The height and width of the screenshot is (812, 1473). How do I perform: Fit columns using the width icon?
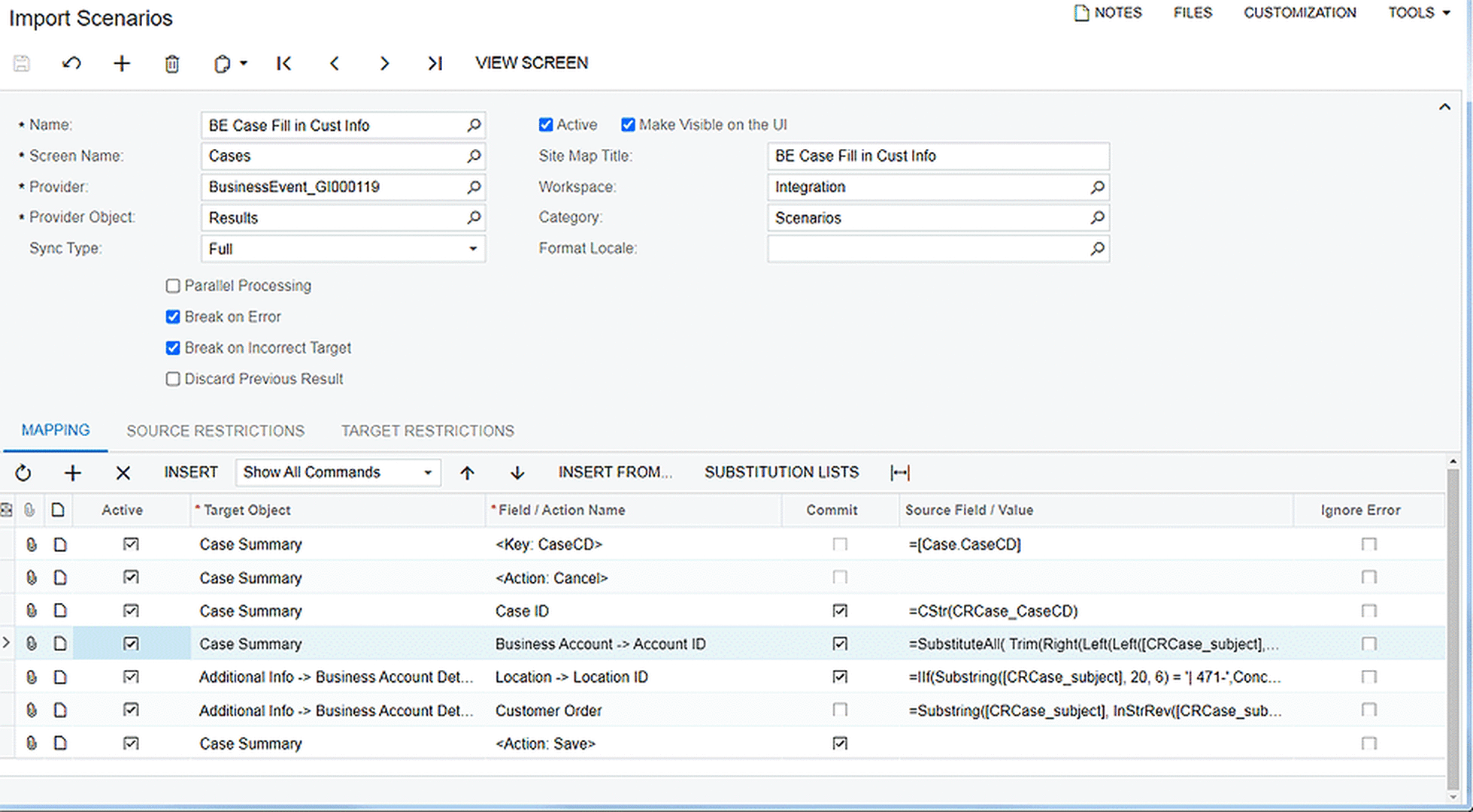click(899, 473)
